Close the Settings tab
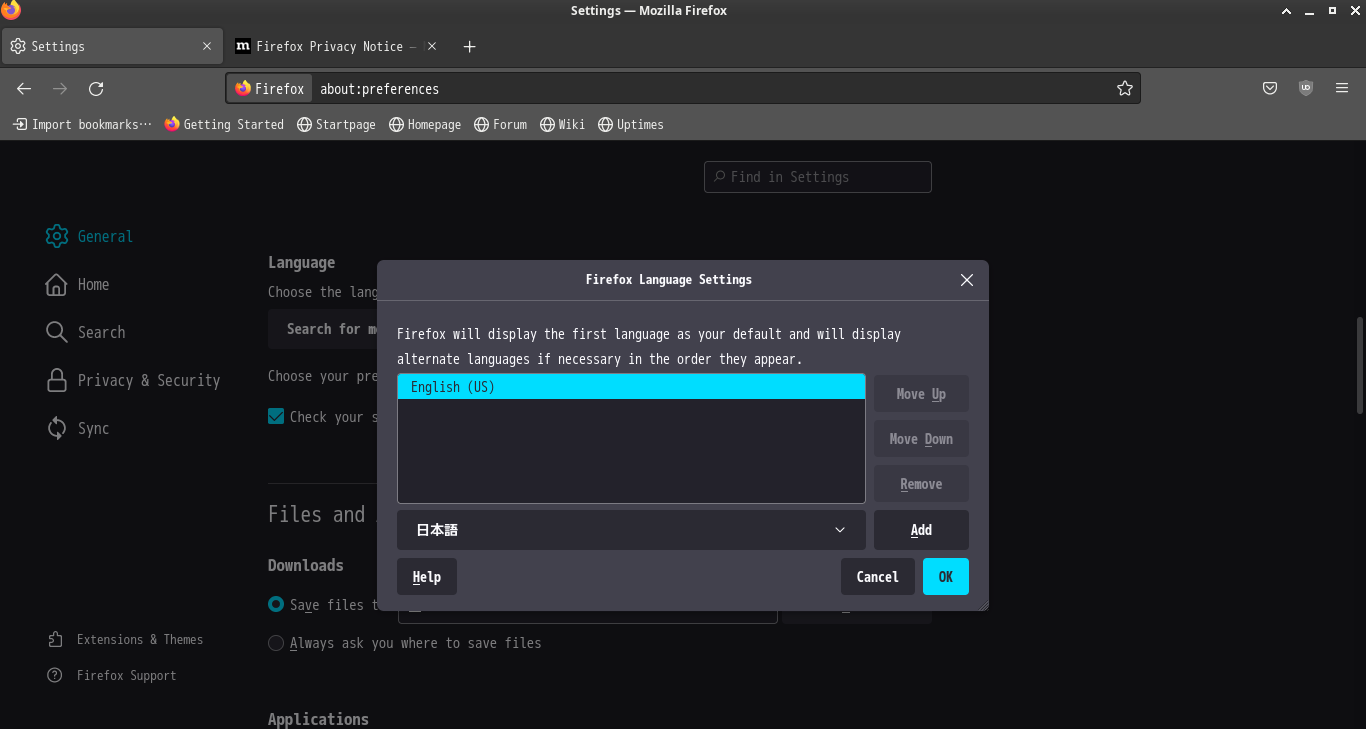Screen dimensions: 1366x729 pyautogui.click(x=207, y=47)
